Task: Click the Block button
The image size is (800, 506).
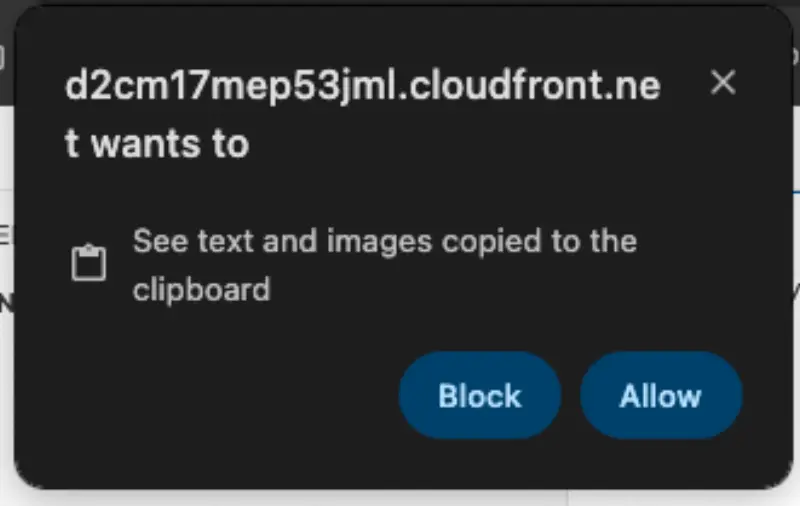Action: tap(480, 395)
